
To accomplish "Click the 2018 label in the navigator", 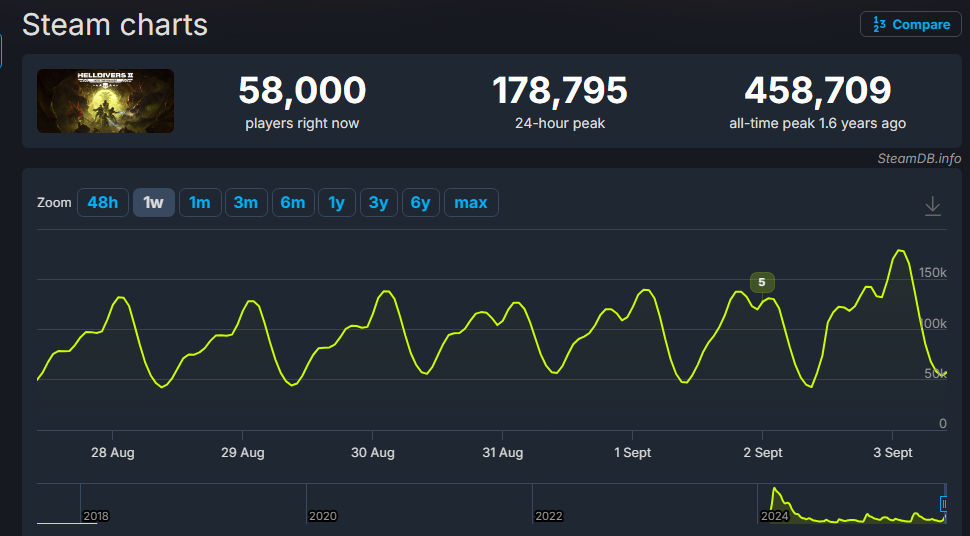I will (96, 516).
